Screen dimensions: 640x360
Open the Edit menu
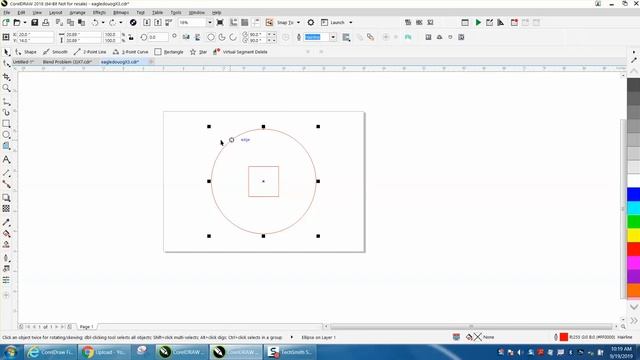21,13
